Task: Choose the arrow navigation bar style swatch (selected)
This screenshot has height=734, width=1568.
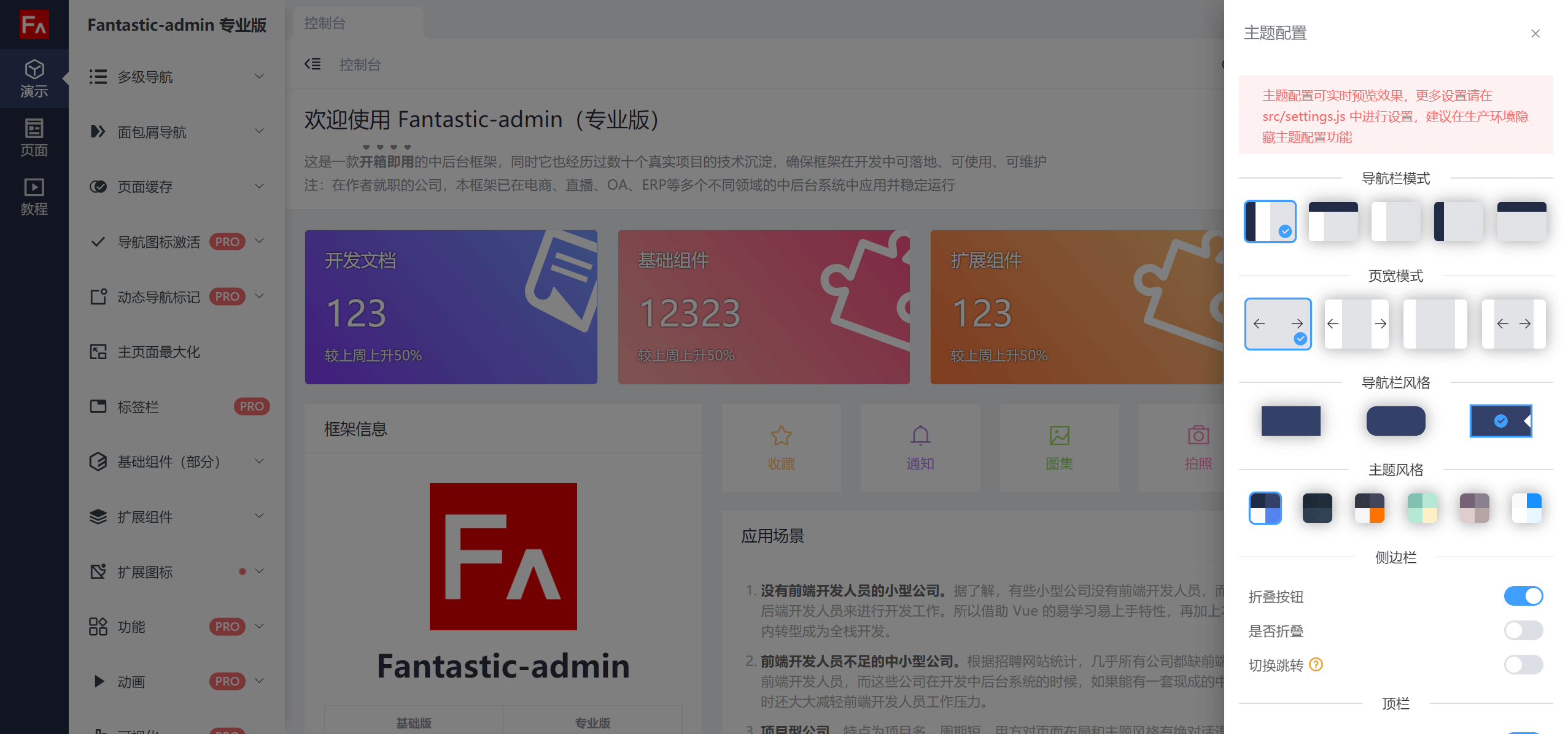Action: (1500, 421)
